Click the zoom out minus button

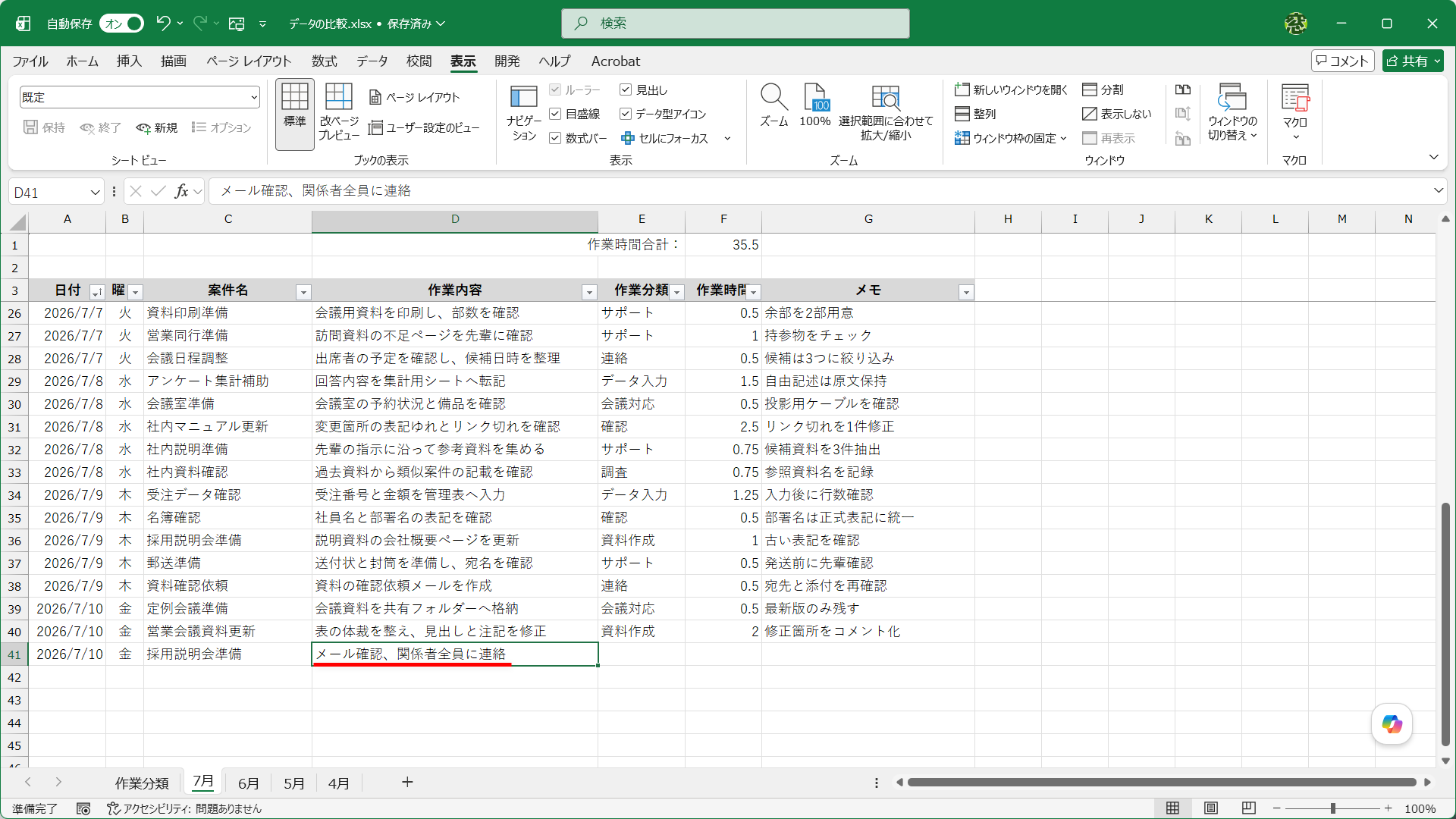[x=1276, y=808]
